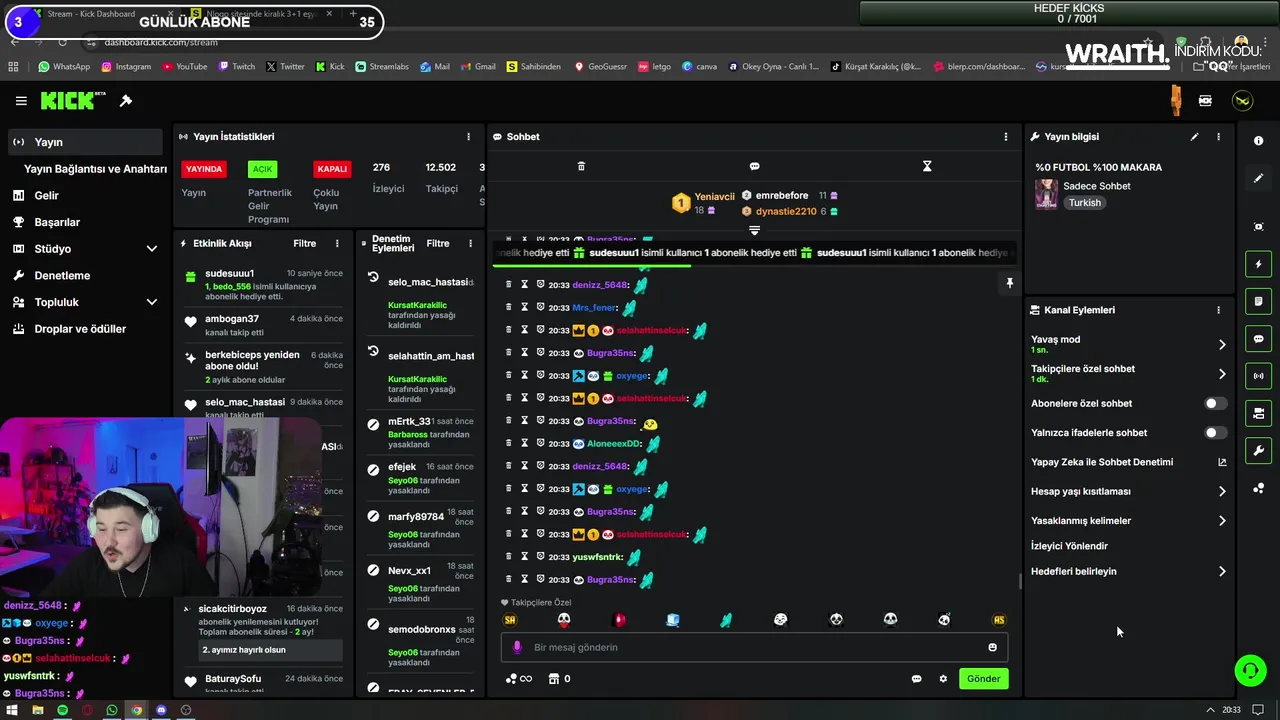Open the emoji picker in the message box
This screenshot has width=1280, height=720.
click(x=992, y=647)
